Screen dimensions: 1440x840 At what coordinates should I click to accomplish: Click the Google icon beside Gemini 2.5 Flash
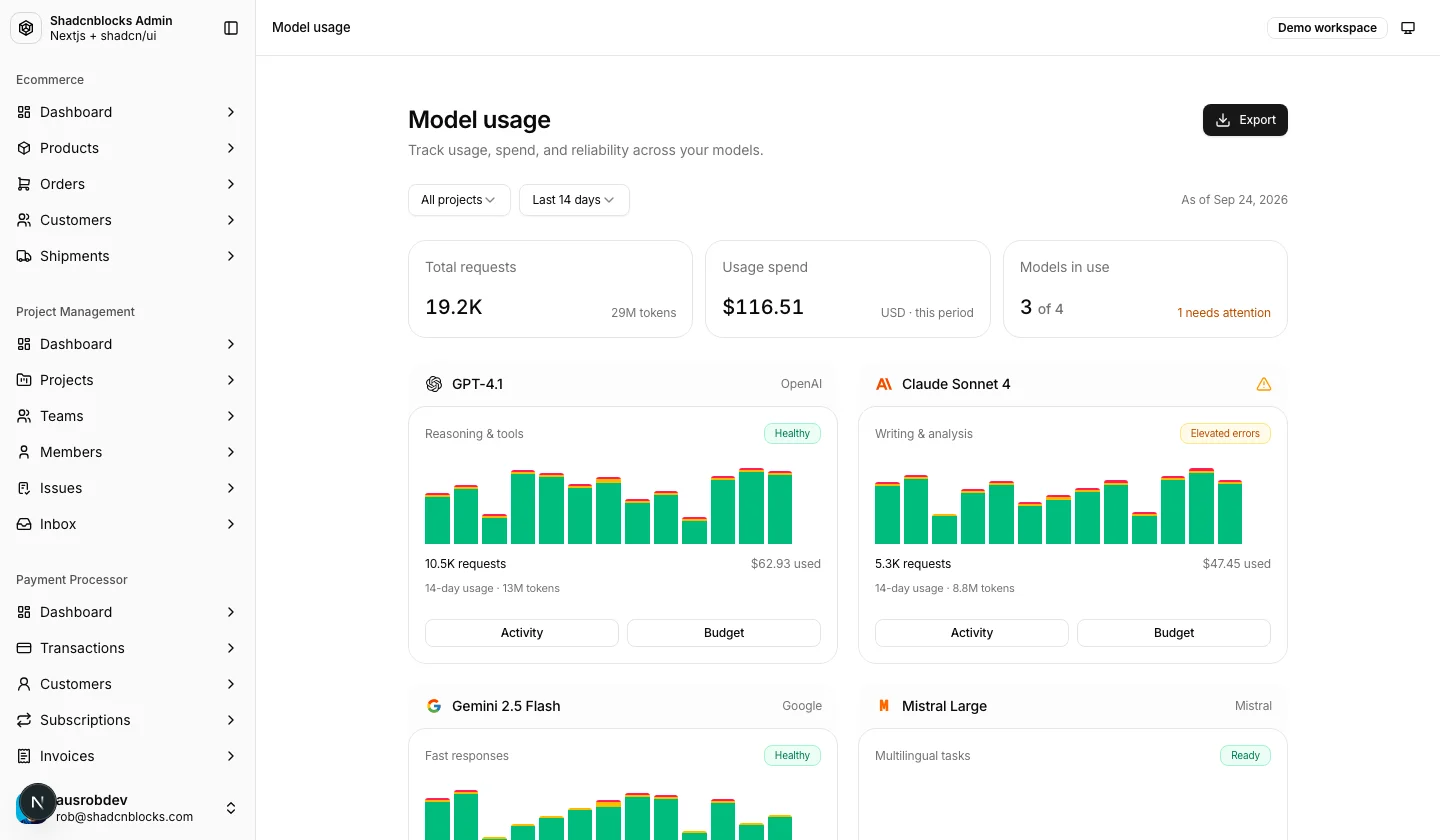tap(434, 706)
